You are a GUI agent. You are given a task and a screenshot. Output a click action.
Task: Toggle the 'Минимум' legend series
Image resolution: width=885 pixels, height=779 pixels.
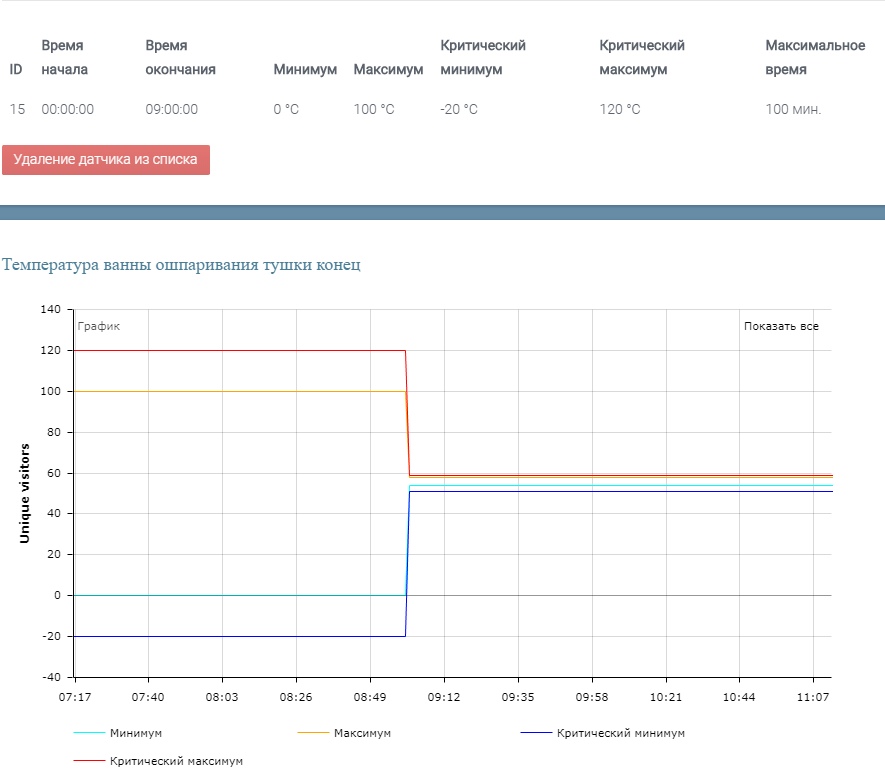point(135,733)
